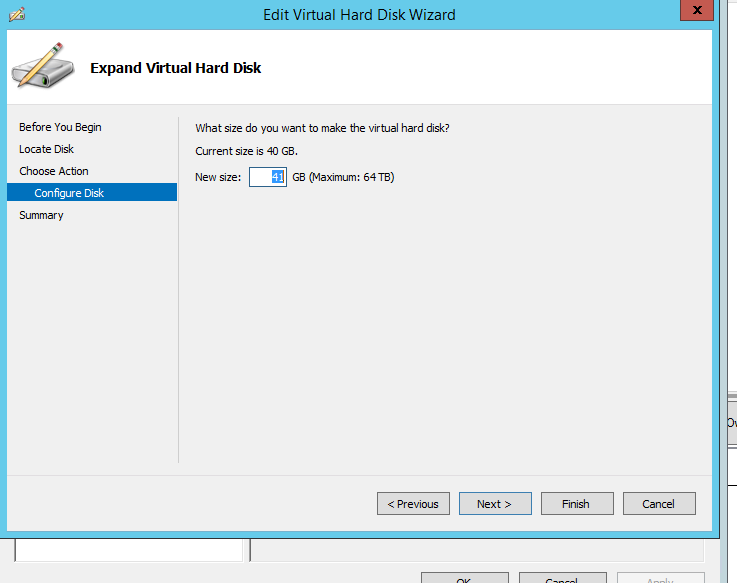Screen dimensions: 737x583
Task: Open the Summary wizard step
Action: click(41, 215)
